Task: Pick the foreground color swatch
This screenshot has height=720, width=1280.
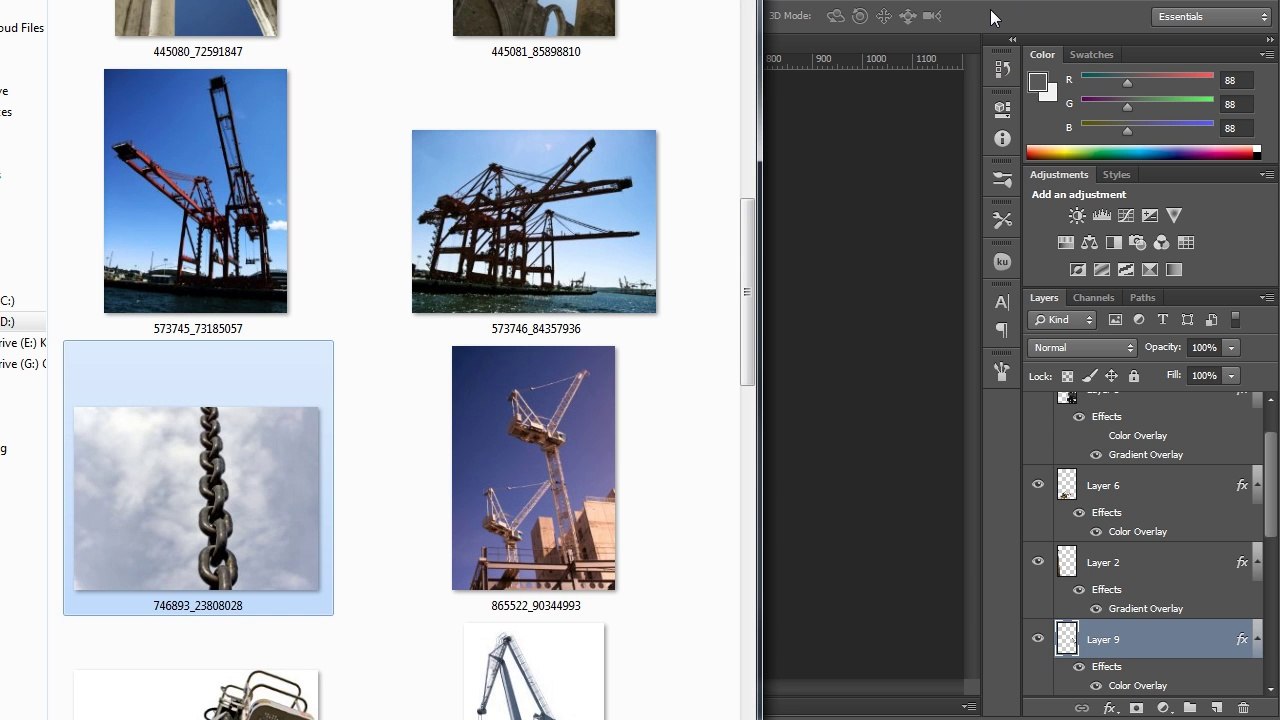Action: (x=1038, y=82)
